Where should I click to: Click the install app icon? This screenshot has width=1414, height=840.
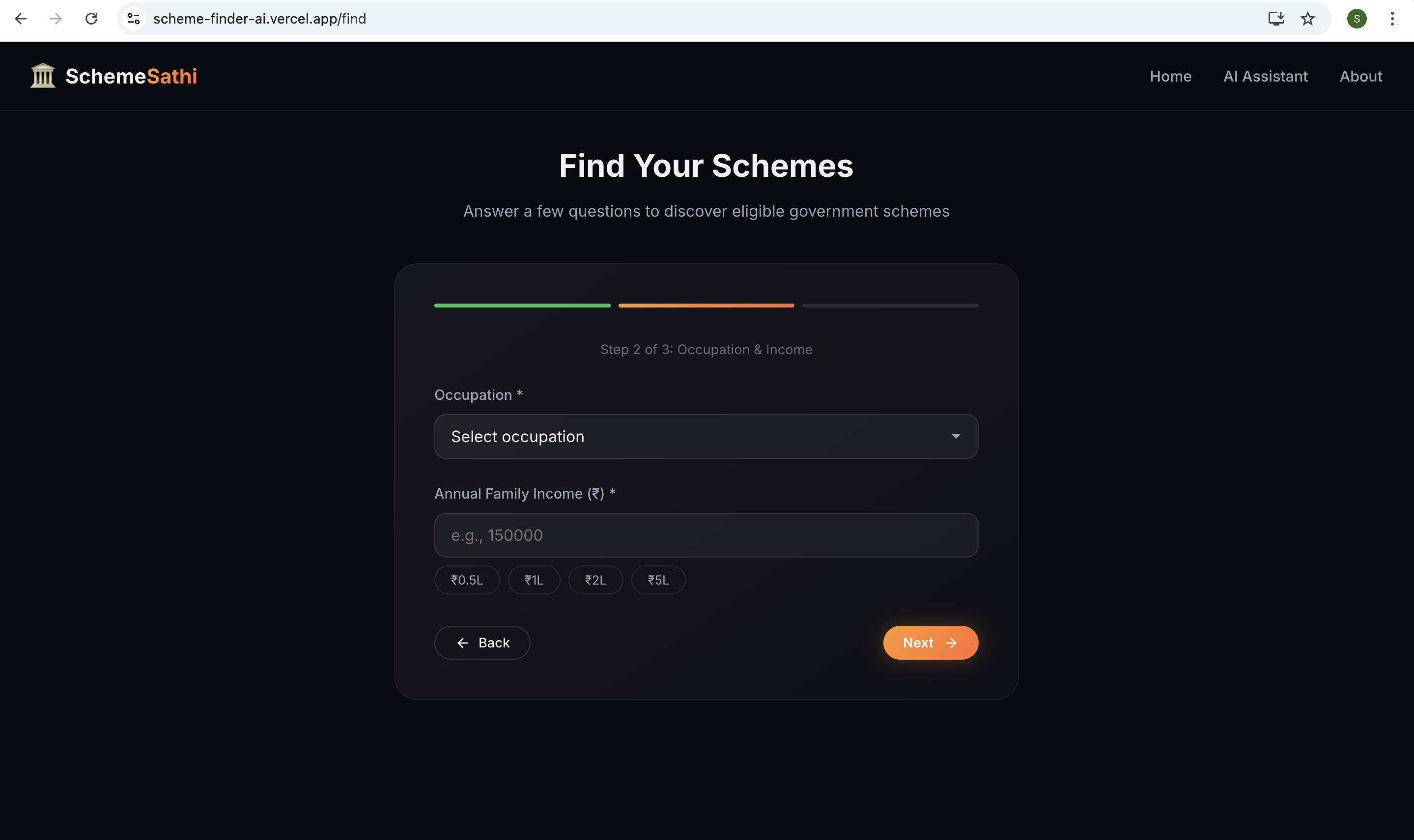click(x=1276, y=19)
